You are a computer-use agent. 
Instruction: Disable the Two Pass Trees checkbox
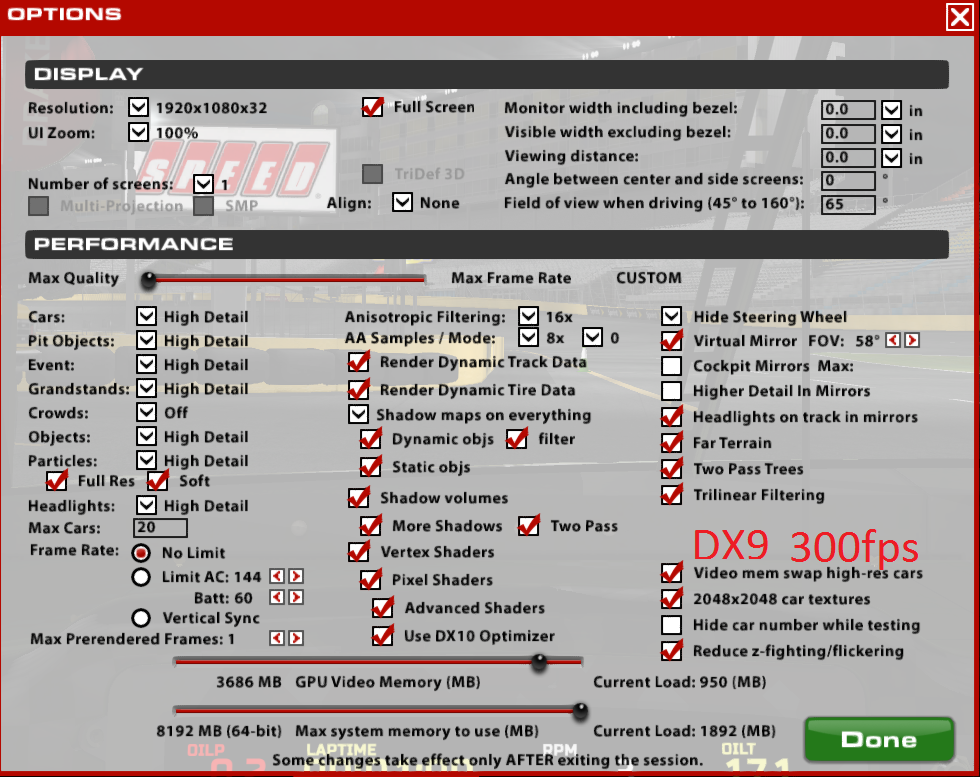[672, 469]
